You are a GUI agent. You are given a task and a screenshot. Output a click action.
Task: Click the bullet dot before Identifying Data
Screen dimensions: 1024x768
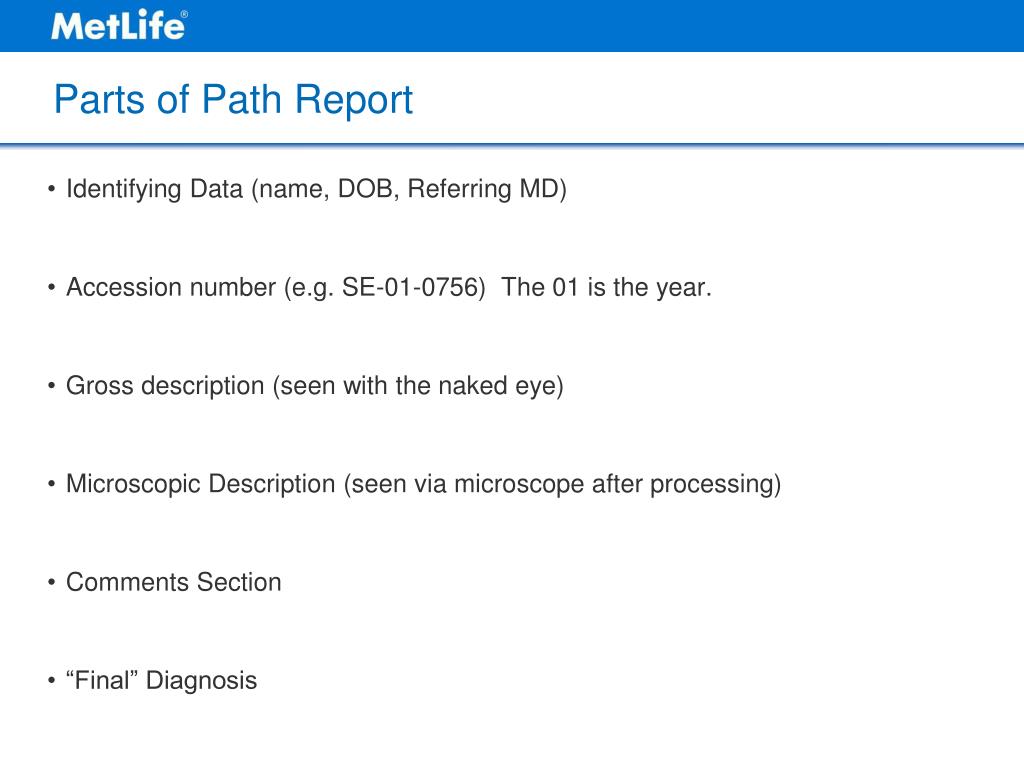point(52,189)
